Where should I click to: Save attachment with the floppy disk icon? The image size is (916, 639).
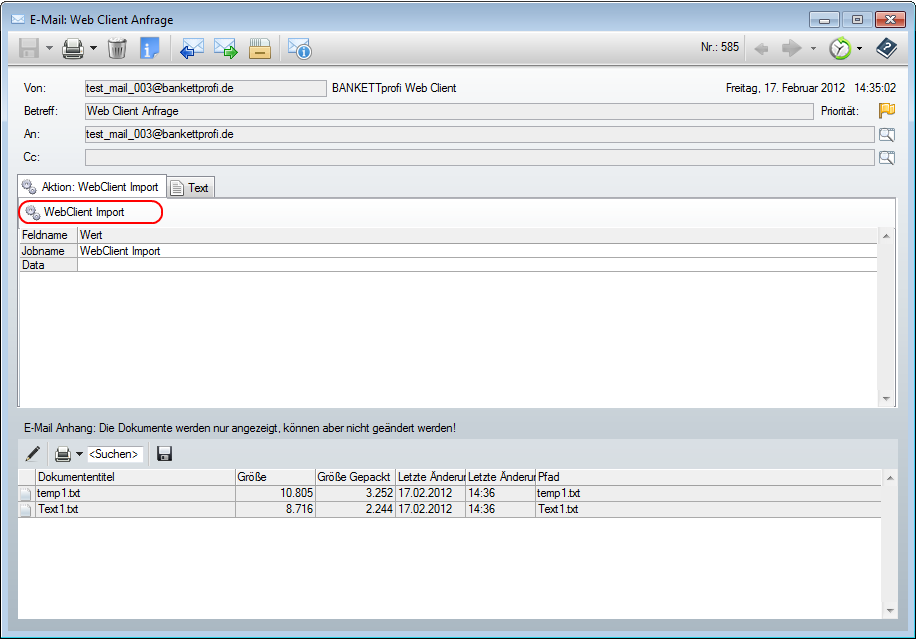click(165, 454)
